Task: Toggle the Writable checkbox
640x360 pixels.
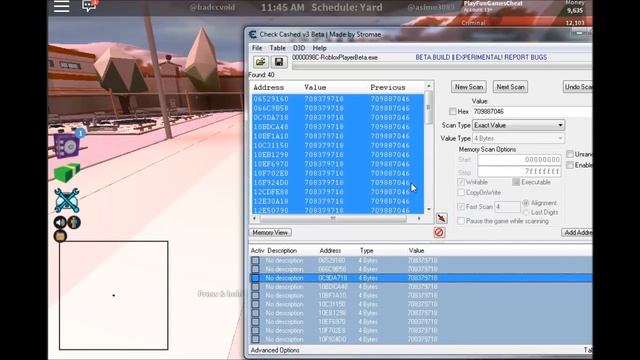Action: tap(461, 182)
